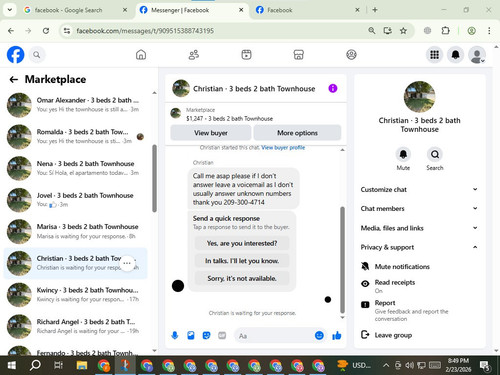Open the Marketplace storefront icon
The width and height of the screenshot is (500, 375).
tap(299, 55)
